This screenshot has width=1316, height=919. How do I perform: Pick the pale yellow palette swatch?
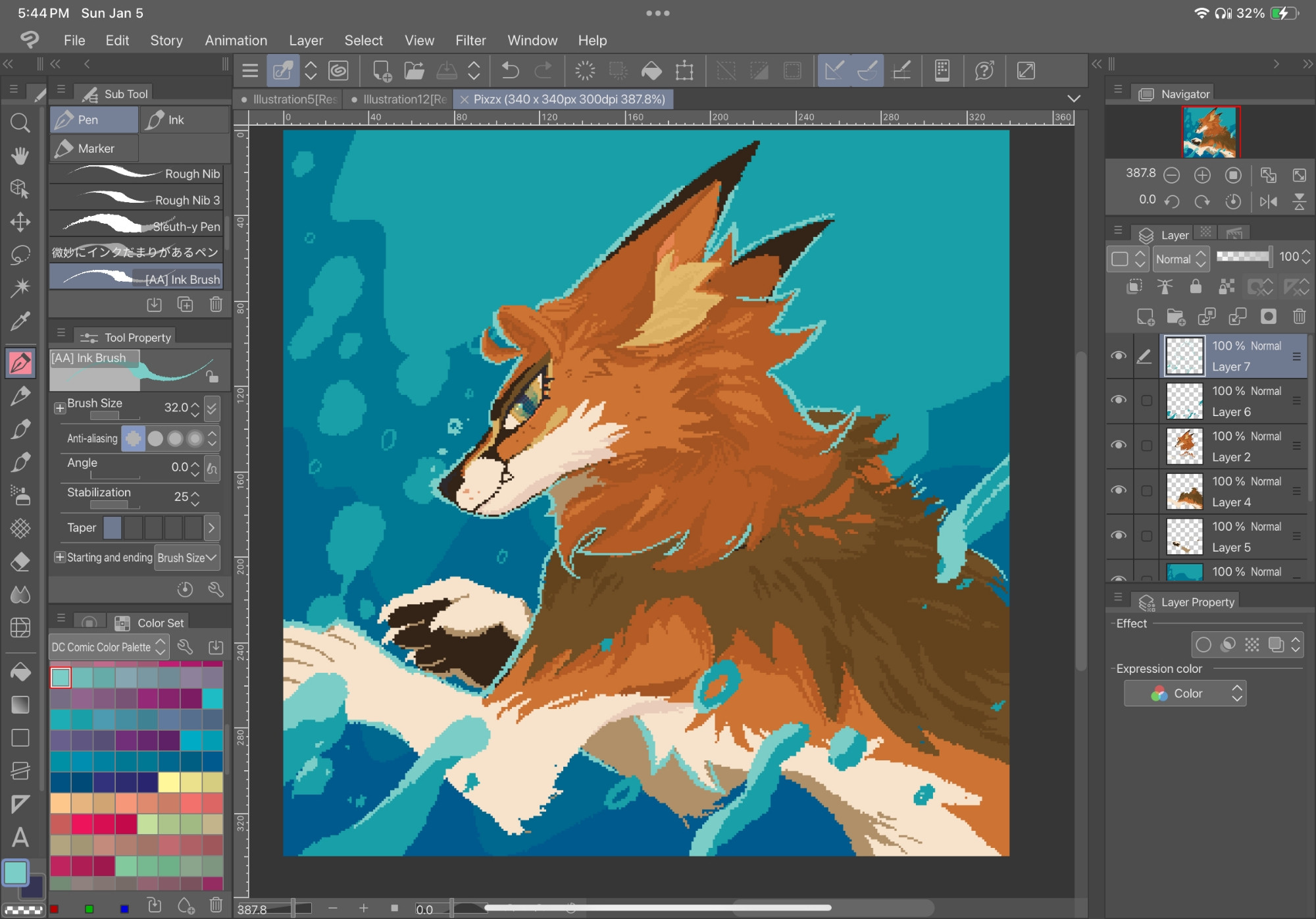169,782
